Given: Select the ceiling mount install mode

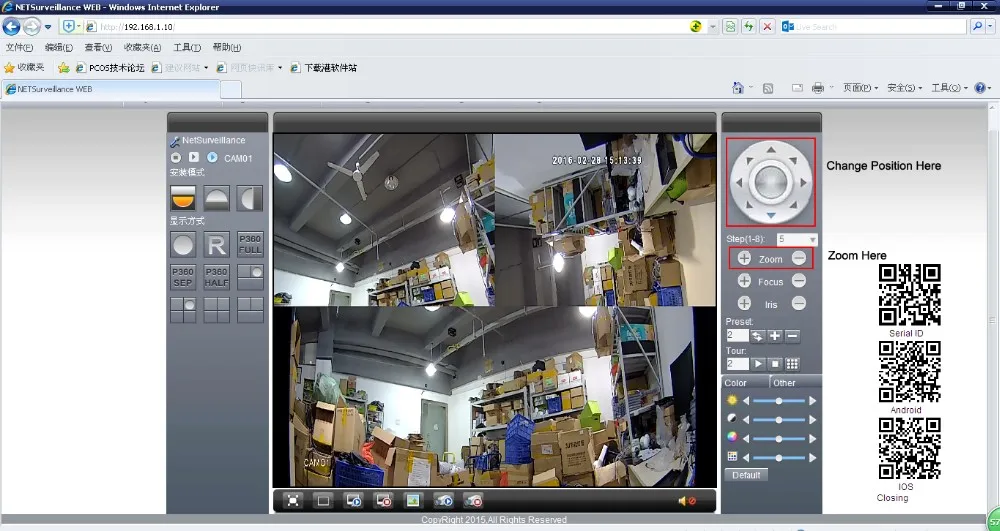Looking at the screenshot, I should tap(183, 198).
